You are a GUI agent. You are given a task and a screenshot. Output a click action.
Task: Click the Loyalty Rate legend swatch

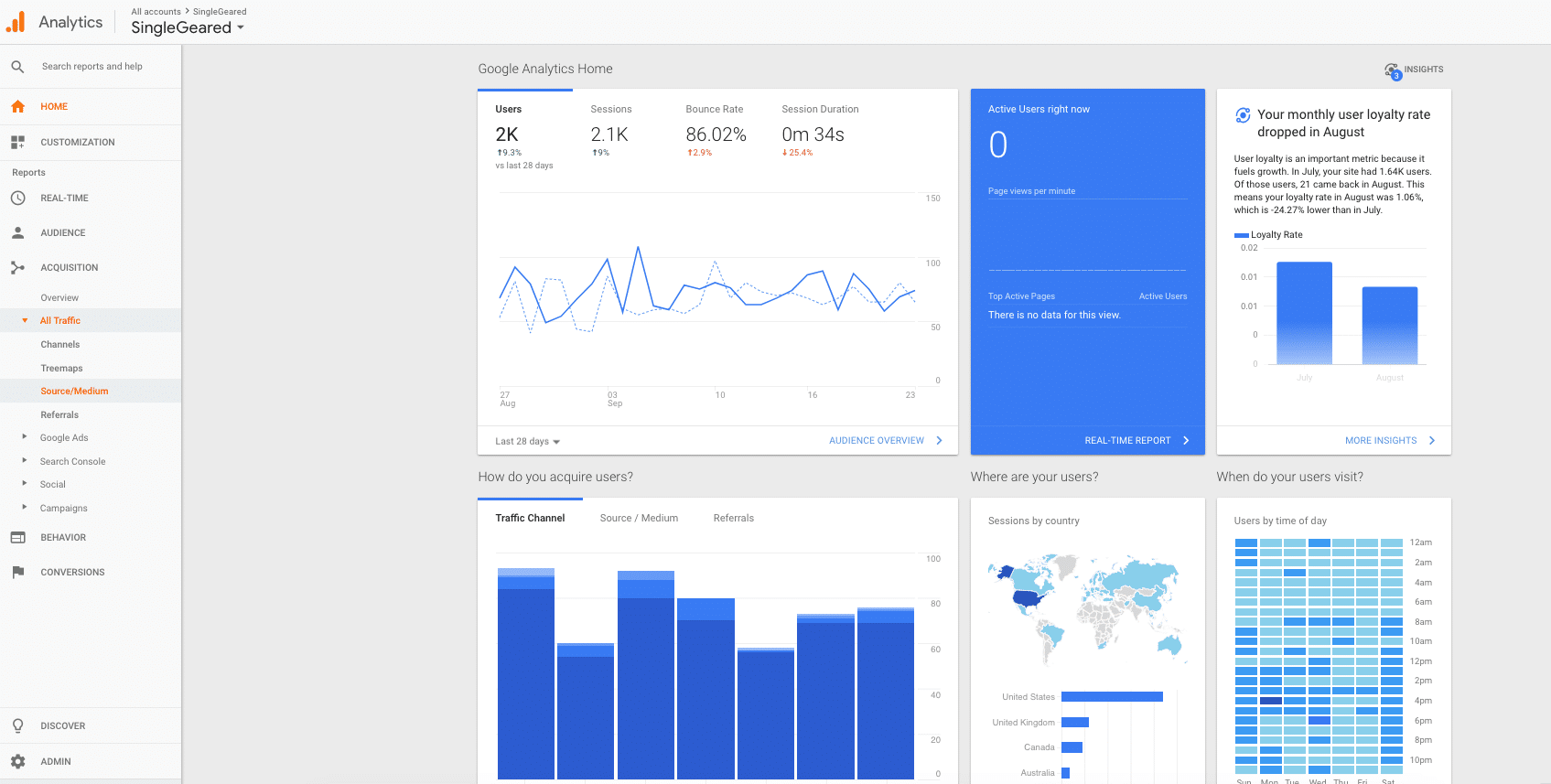(x=1242, y=236)
